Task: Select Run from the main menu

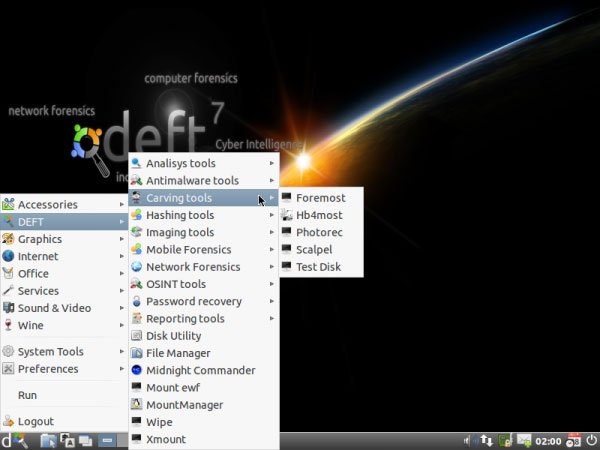Action: click(64, 395)
